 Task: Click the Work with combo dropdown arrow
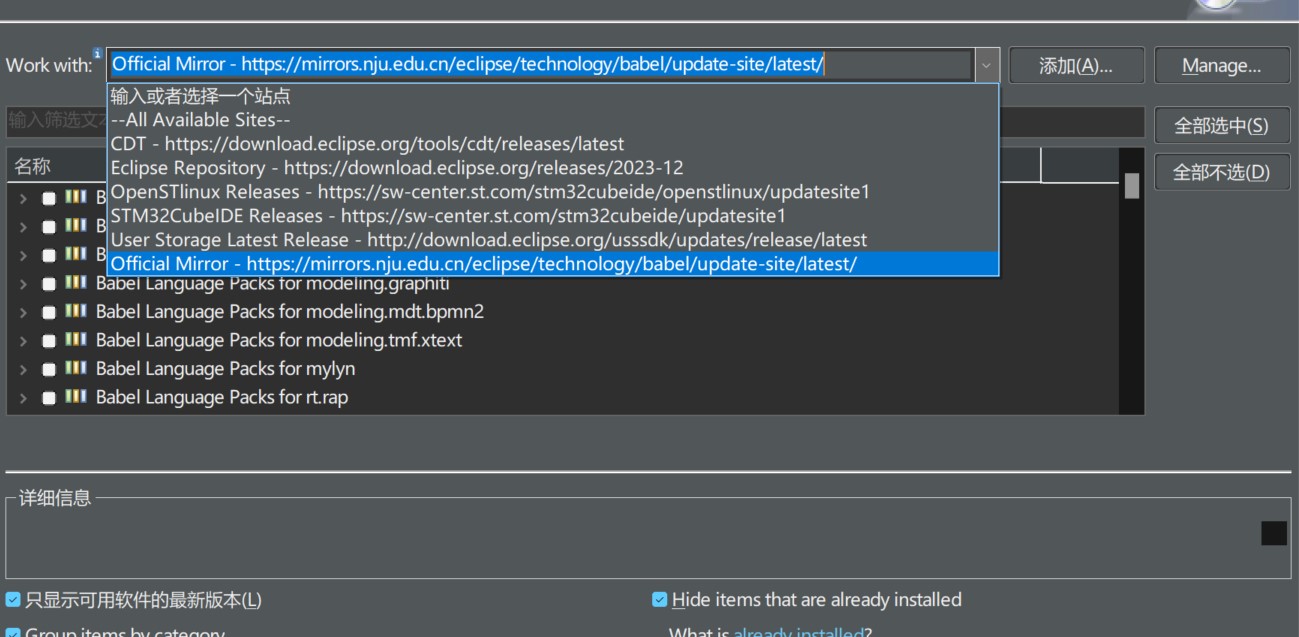pos(986,65)
